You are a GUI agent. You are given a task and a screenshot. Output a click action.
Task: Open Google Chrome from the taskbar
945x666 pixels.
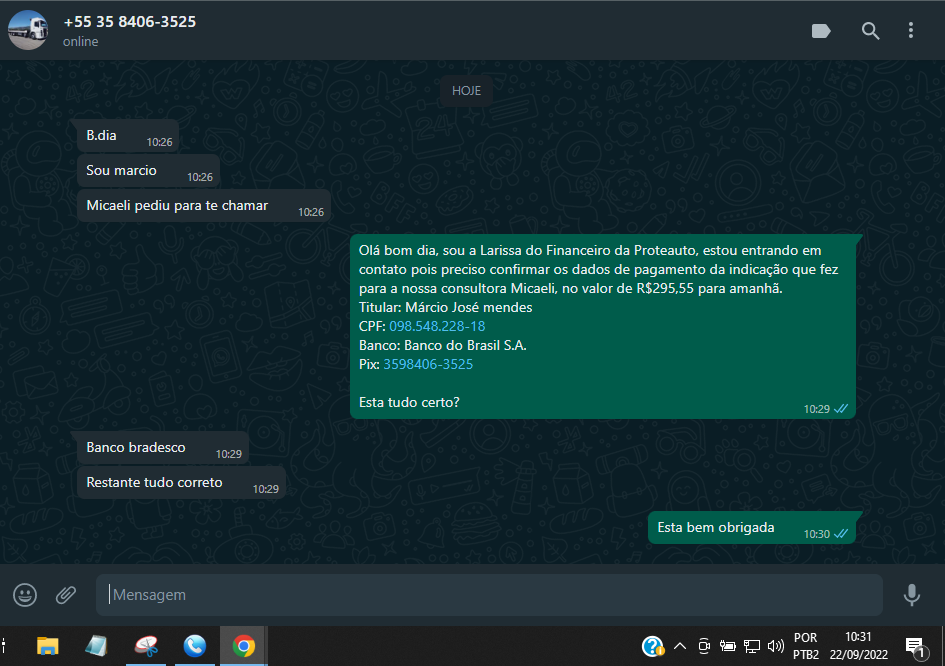tap(243, 646)
